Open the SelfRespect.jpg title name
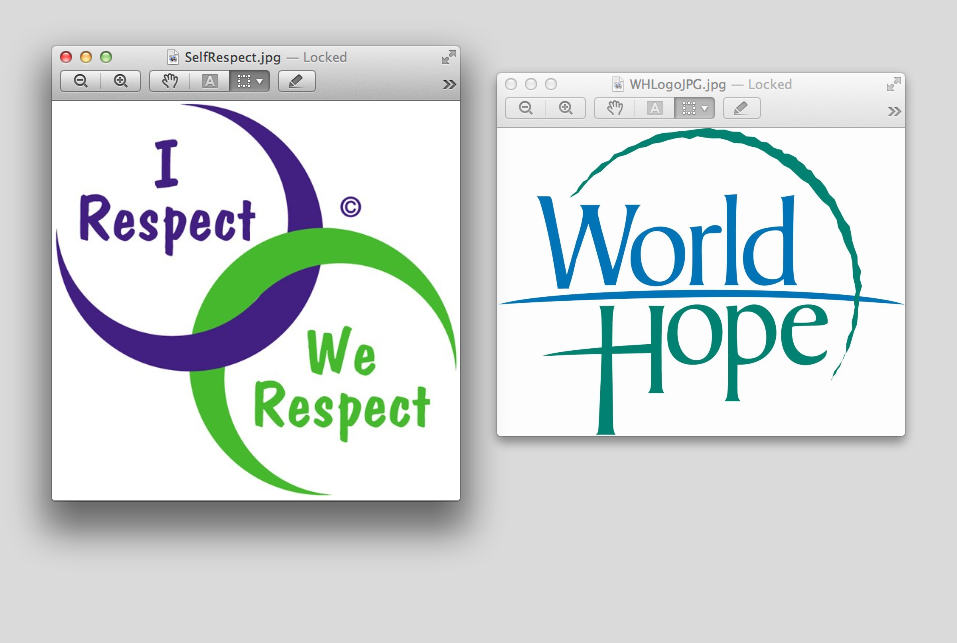Viewport: 957px width, 643px height. 233,57
